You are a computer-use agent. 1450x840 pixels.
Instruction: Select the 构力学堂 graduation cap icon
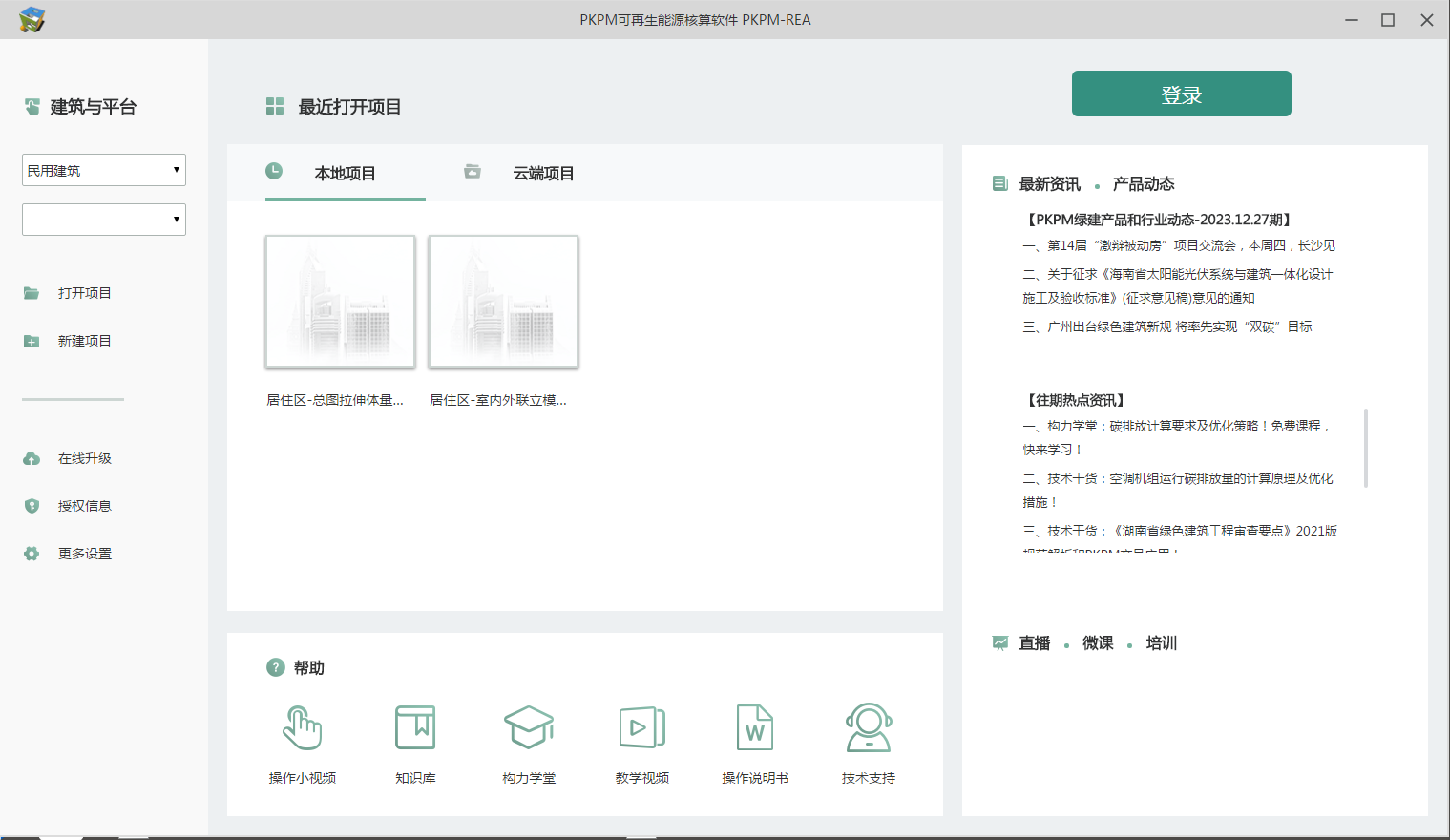click(x=528, y=727)
